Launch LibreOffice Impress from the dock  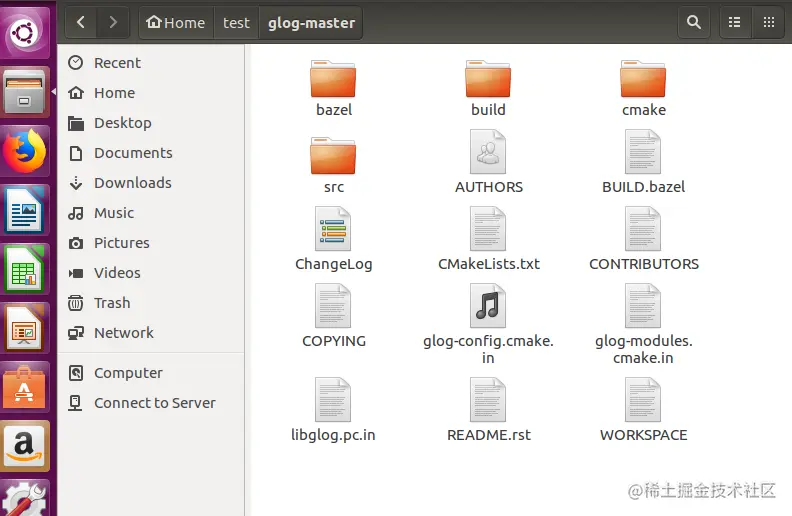(x=24, y=329)
